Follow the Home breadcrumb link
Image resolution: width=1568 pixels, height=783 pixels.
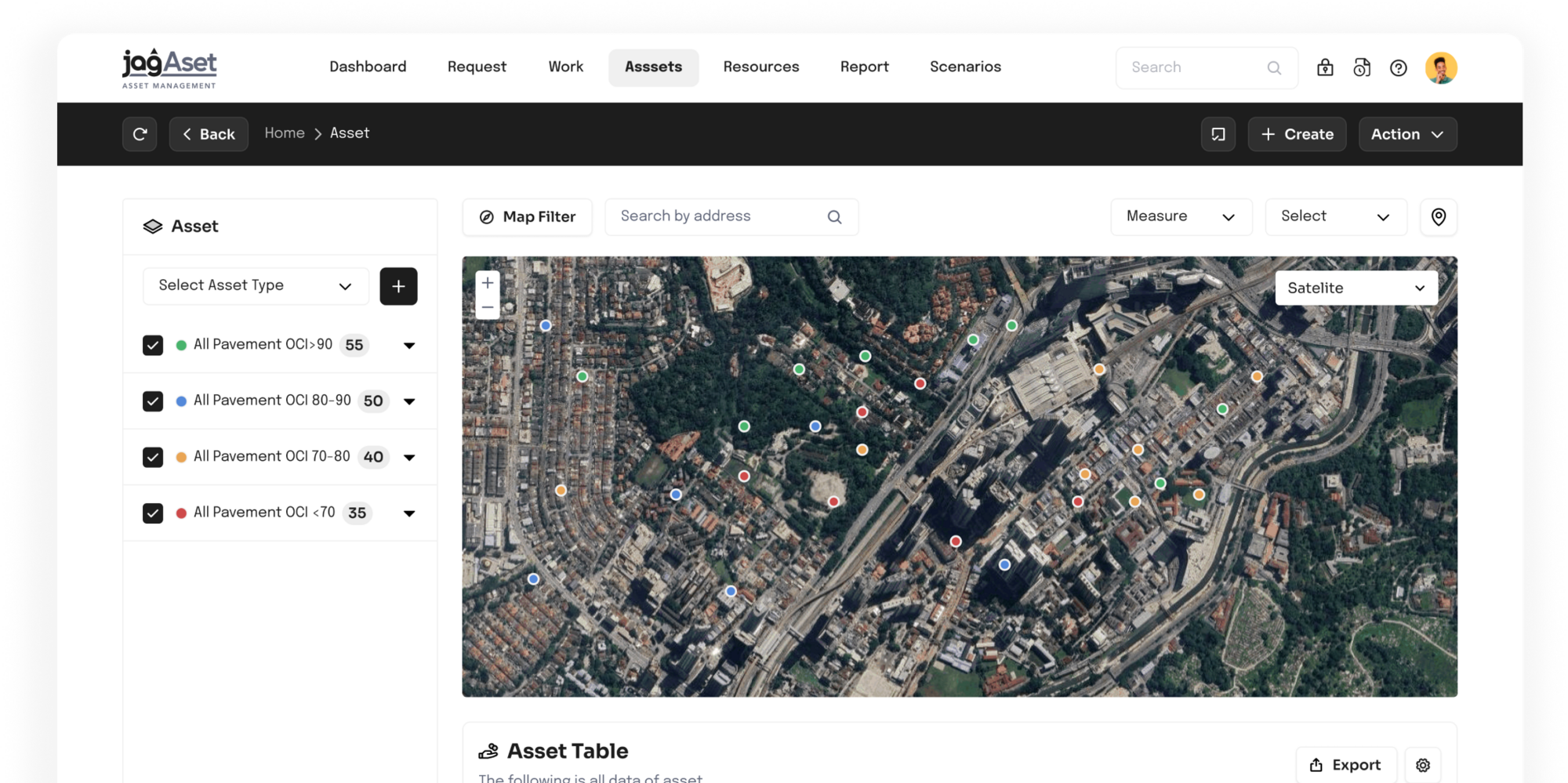coord(285,133)
